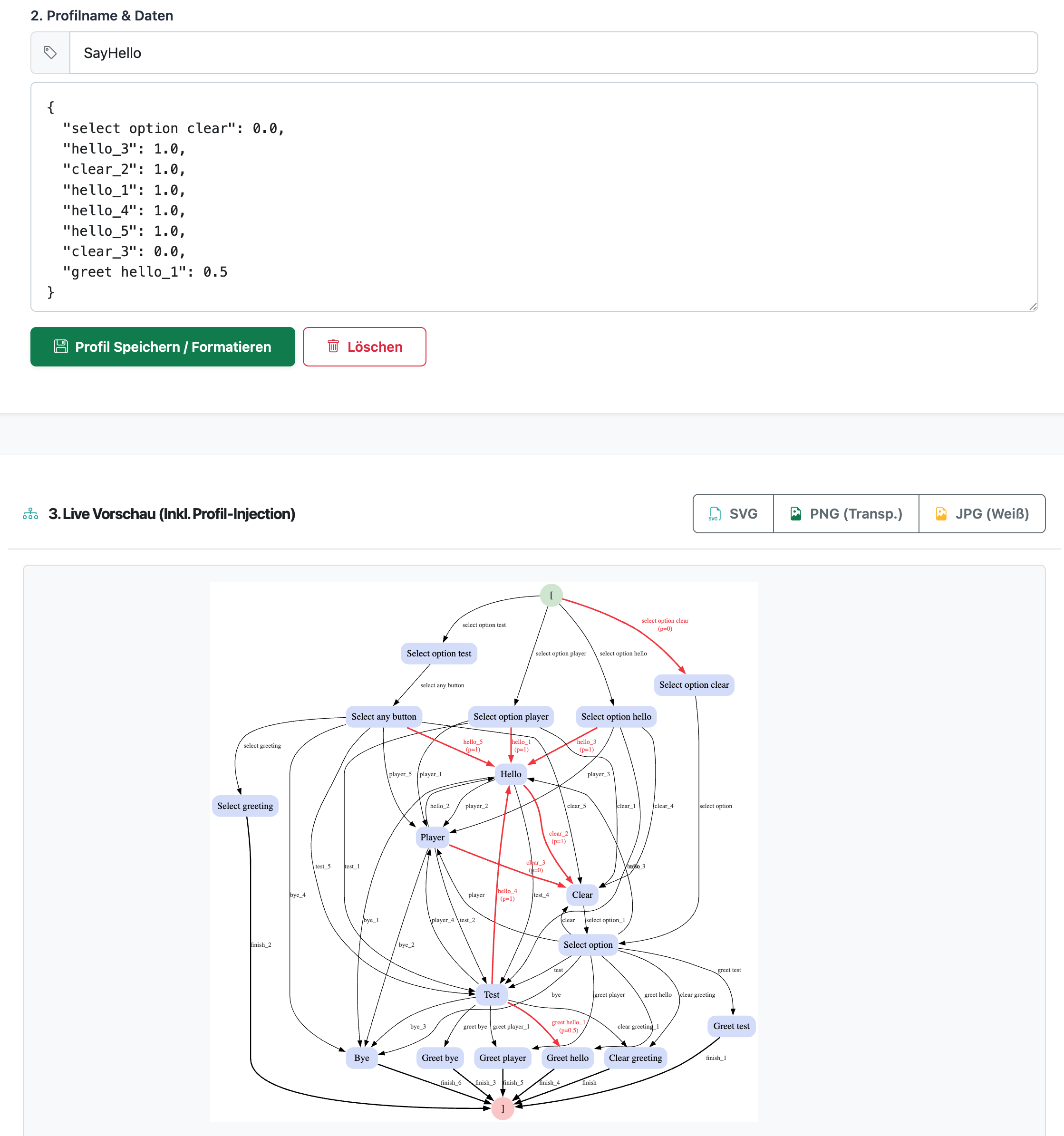Image resolution: width=1064 pixels, height=1136 pixels.
Task: Click the floppy-disk save icon
Action: (60, 347)
